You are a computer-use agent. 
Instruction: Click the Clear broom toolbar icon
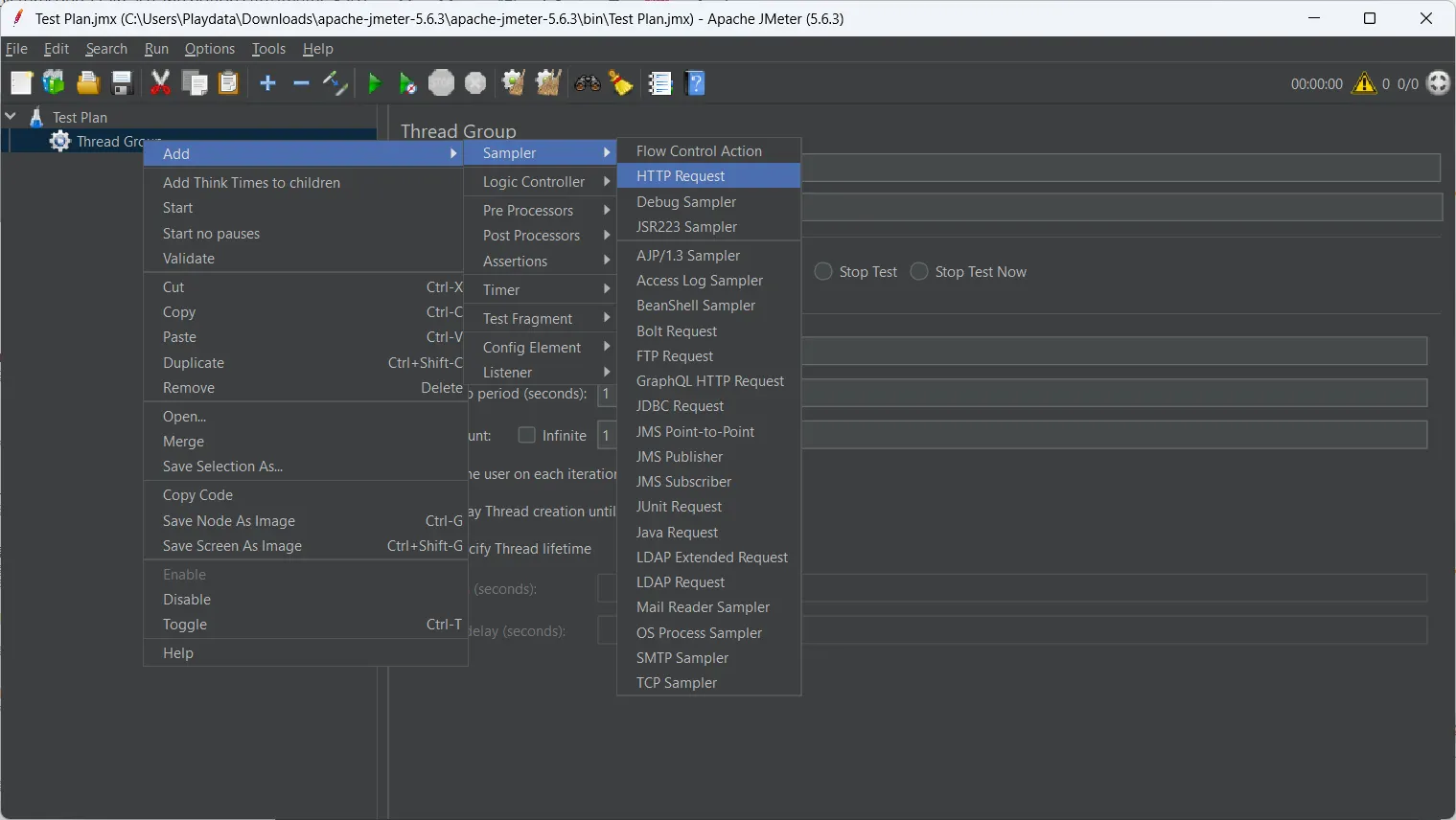click(x=514, y=83)
